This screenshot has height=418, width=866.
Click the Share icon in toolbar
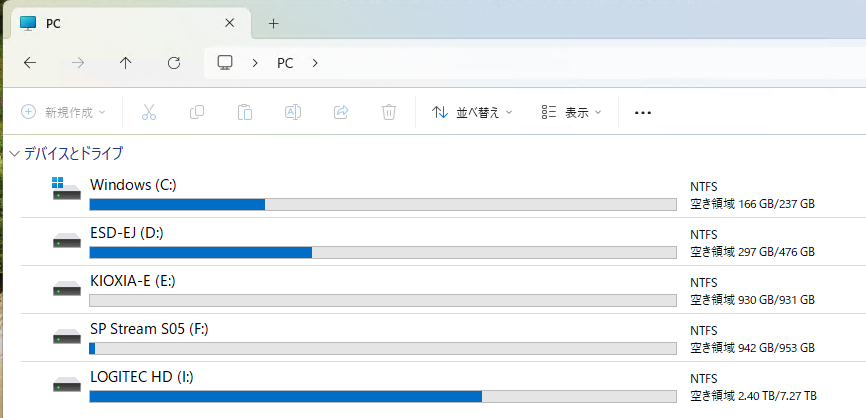click(341, 112)
